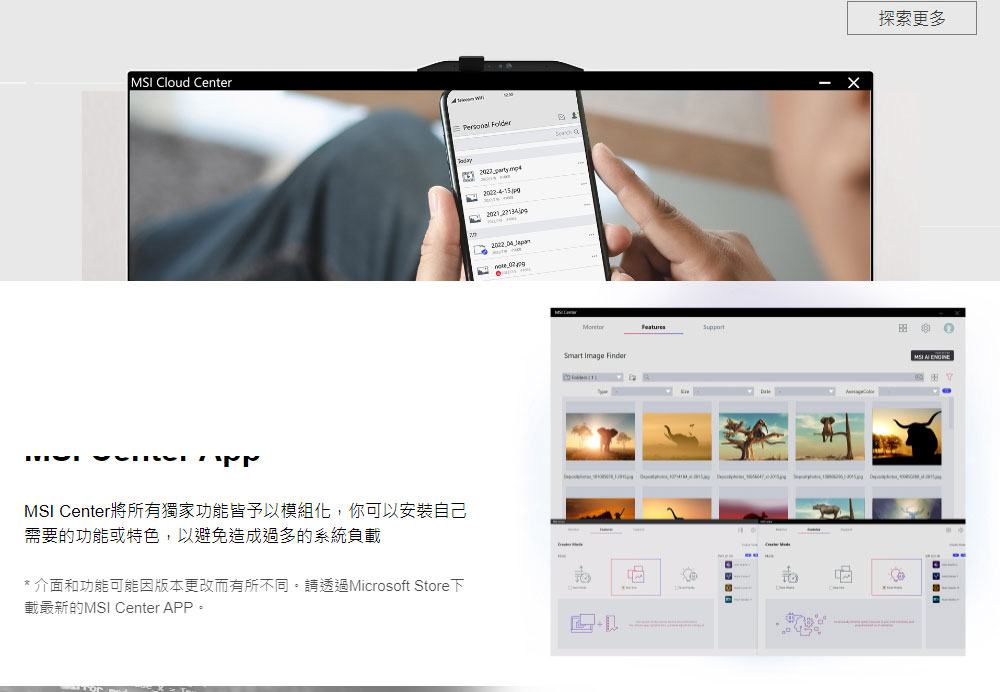
Task: Click the MSI AI ENGINE badge
Action: coord(932,356)
